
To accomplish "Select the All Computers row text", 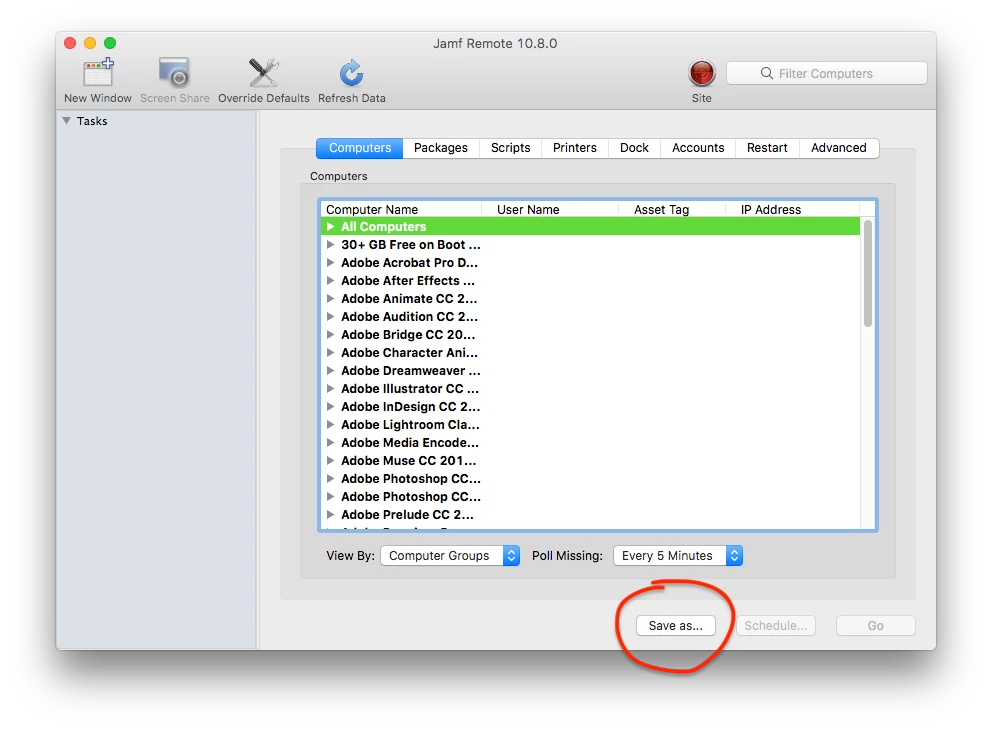I will coord(383,226).
